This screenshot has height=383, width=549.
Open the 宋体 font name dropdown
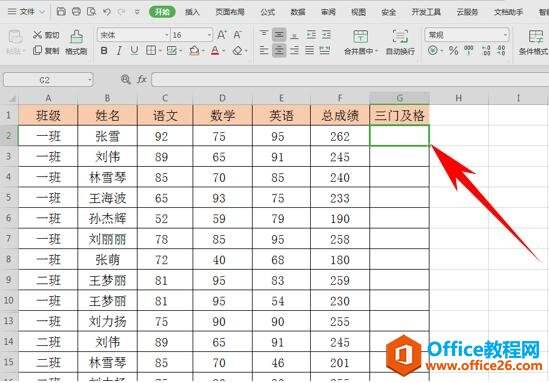167,35
